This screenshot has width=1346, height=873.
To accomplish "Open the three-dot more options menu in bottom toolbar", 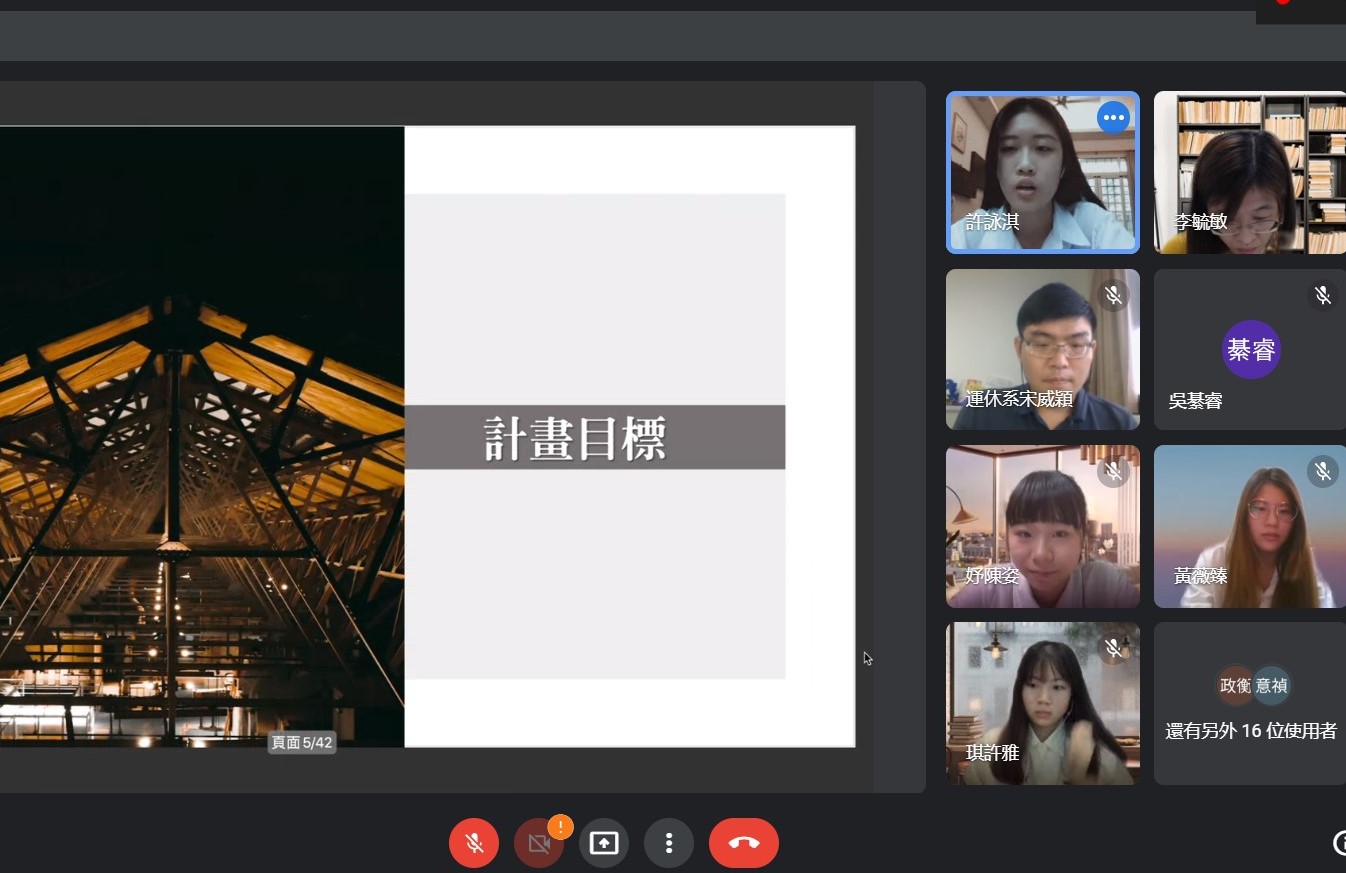I will 669,843.
